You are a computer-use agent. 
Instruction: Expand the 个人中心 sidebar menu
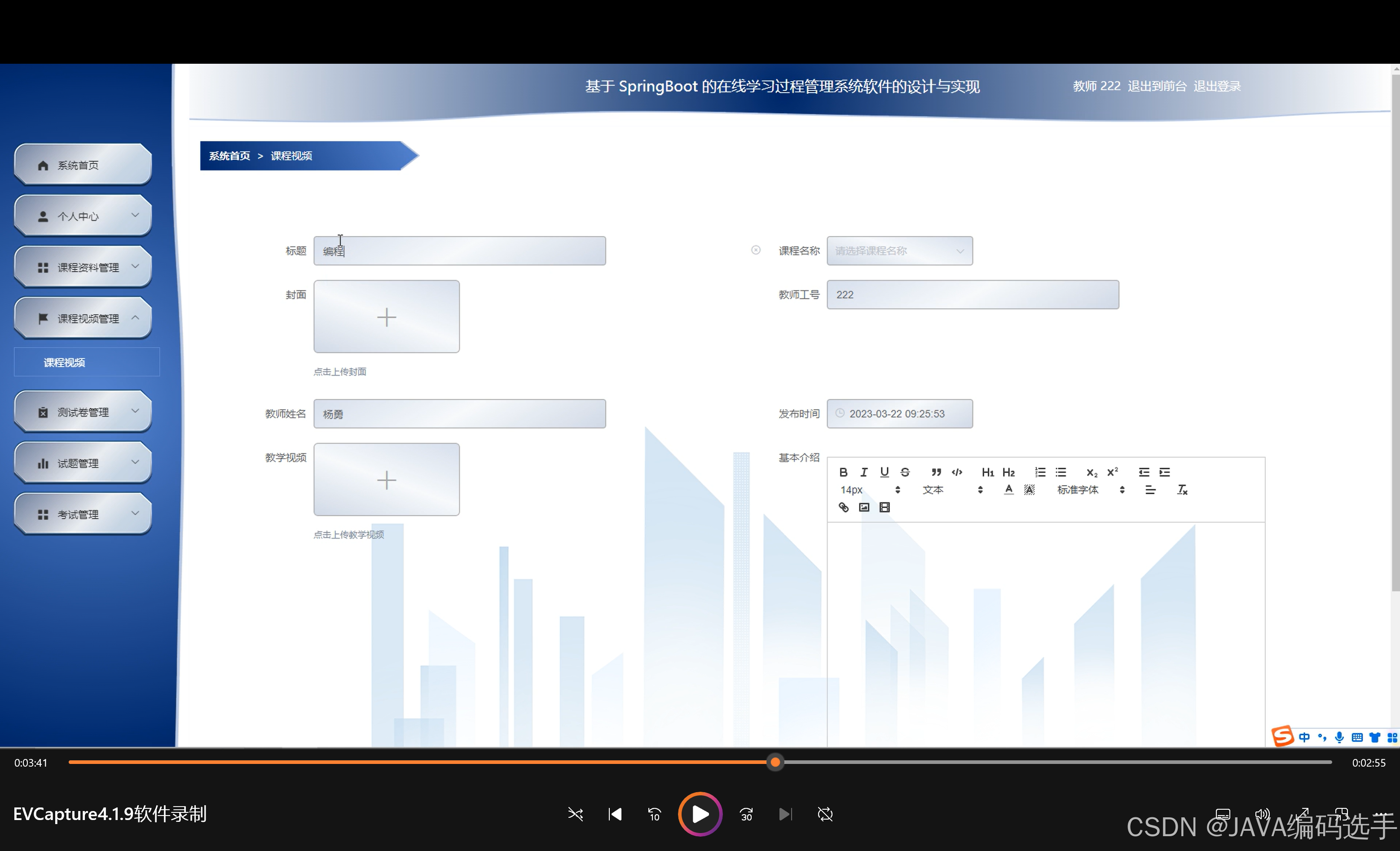[83, 216]
